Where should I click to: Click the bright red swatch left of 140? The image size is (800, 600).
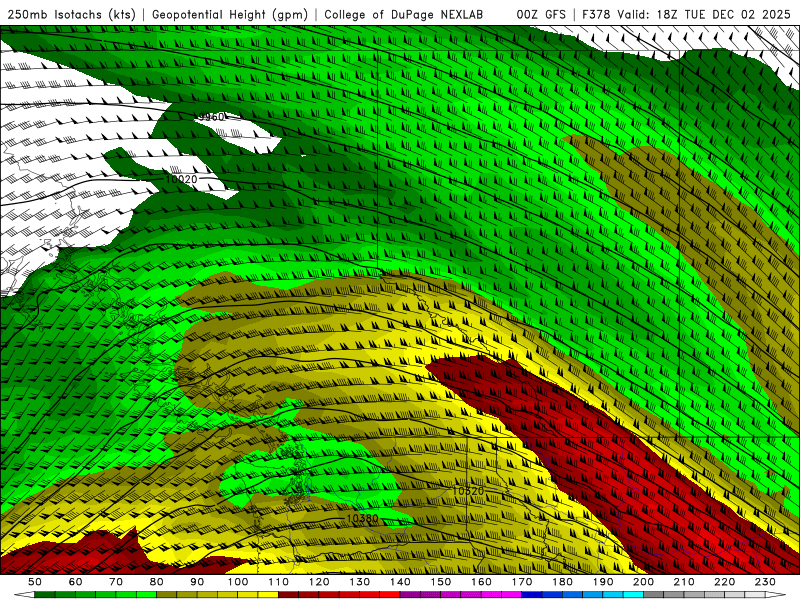[390, 595]
